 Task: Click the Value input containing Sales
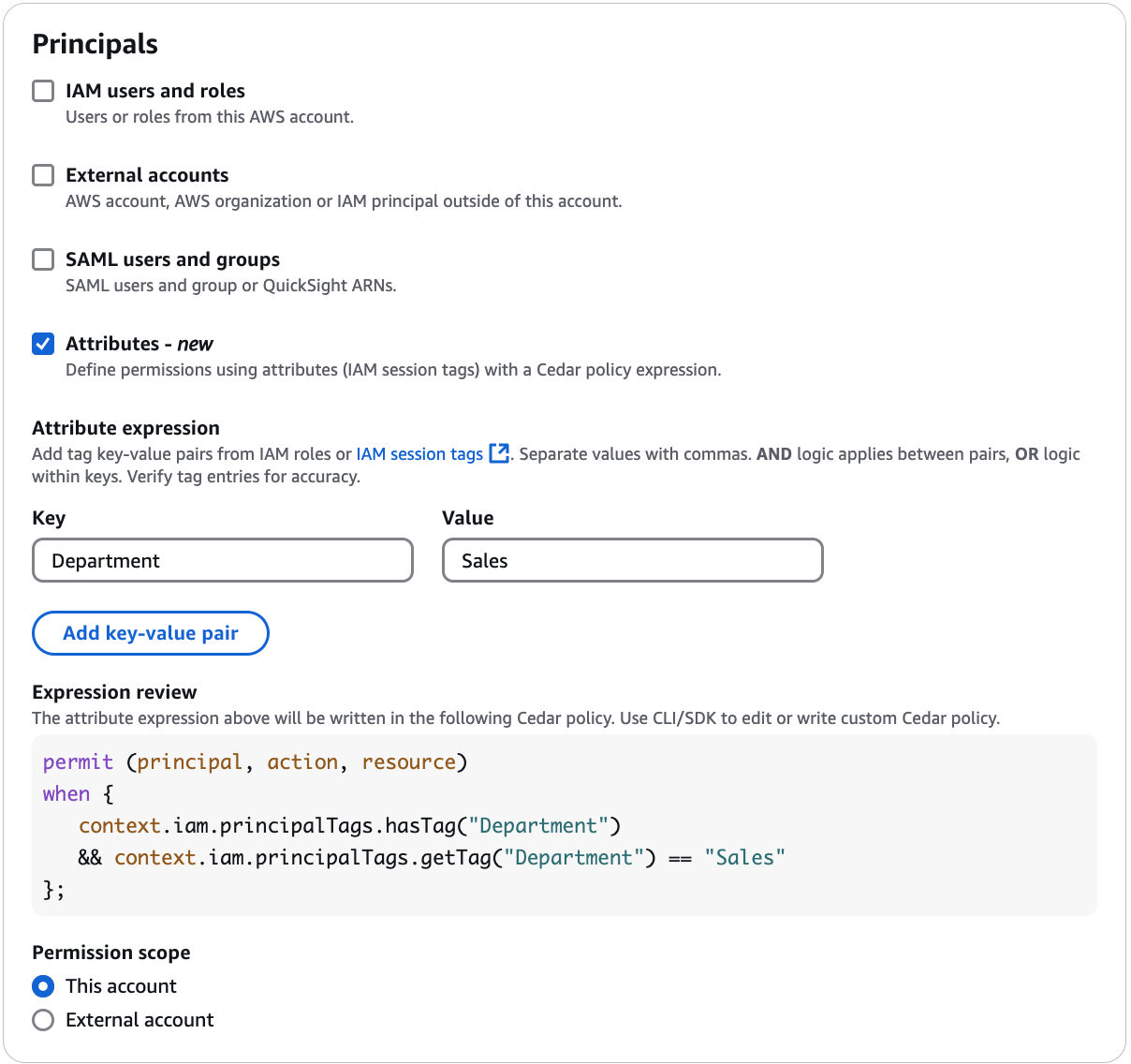click(632, 560)
